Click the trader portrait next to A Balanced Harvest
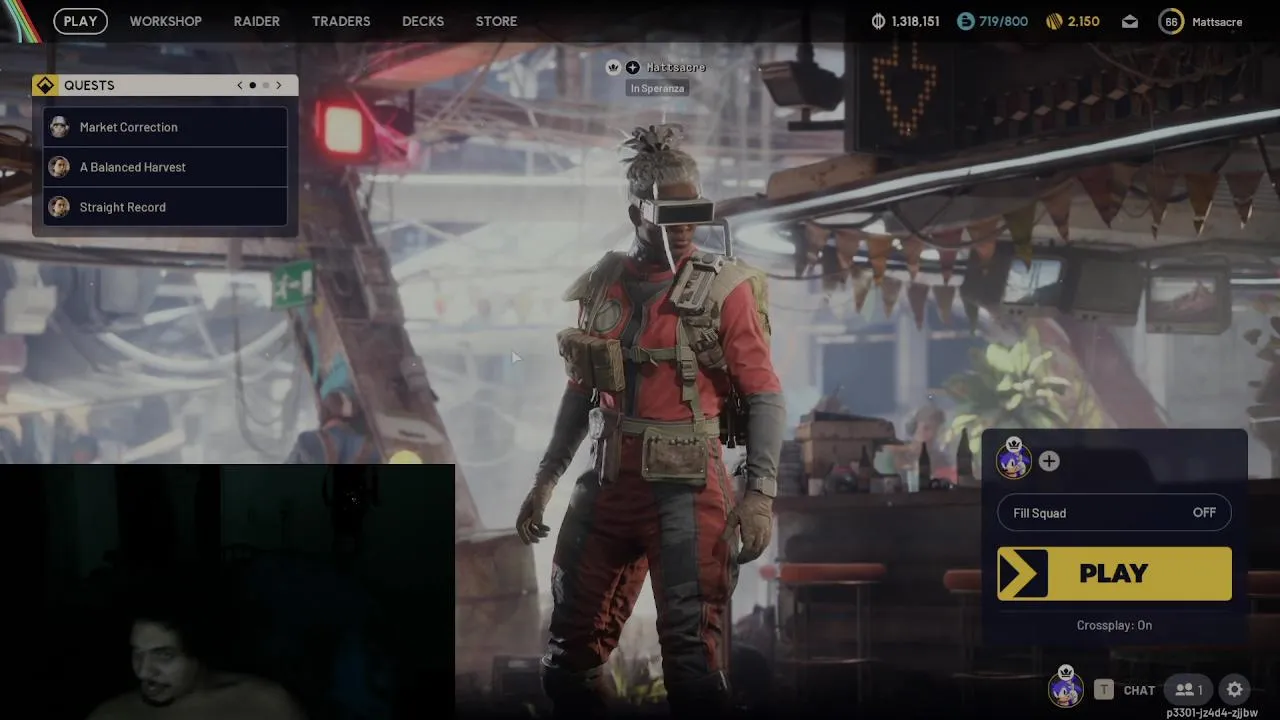The width and height of the screenshot is (1280, 720). pyautogui.click(x=59, y=167)
